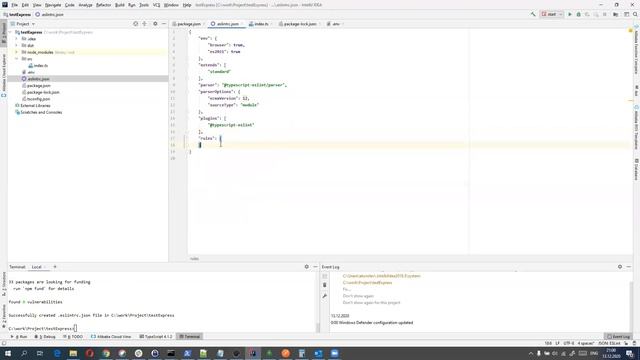The image size is (640, 360).
Task: Click the green Run button in toolbar
Action: click(x=570, y=14)
